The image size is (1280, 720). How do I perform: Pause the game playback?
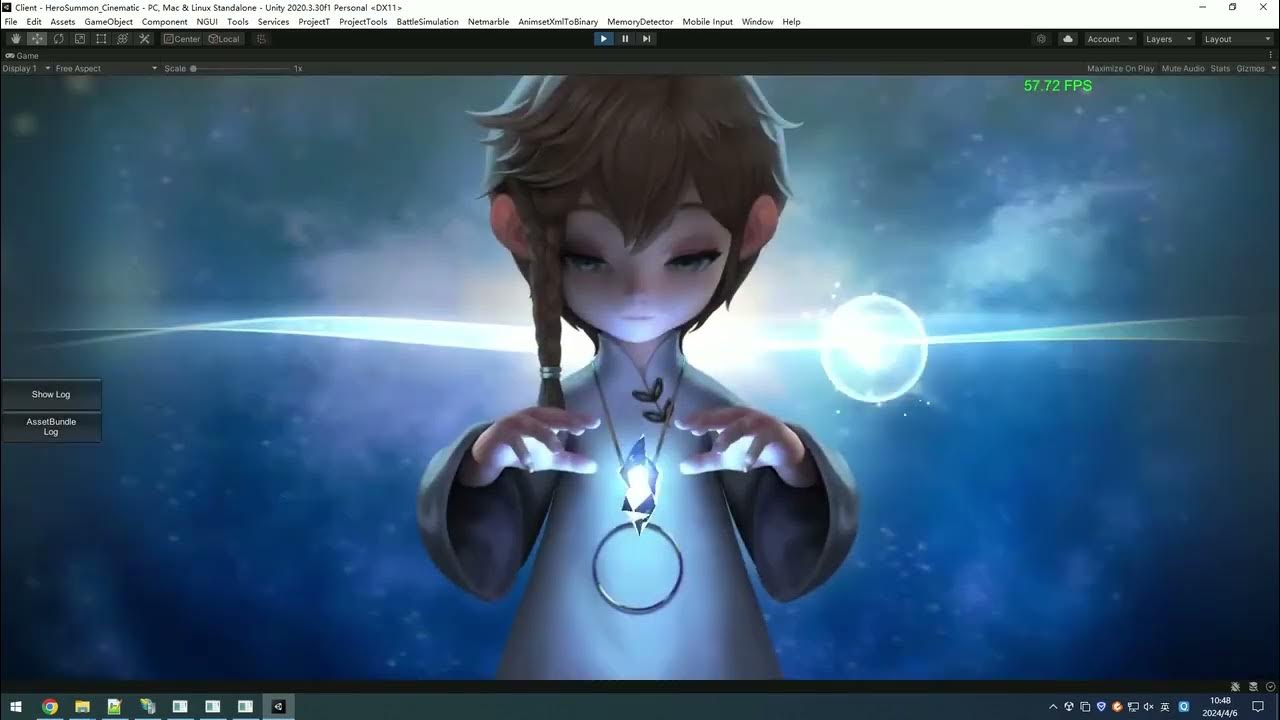(x=625, y=39)
